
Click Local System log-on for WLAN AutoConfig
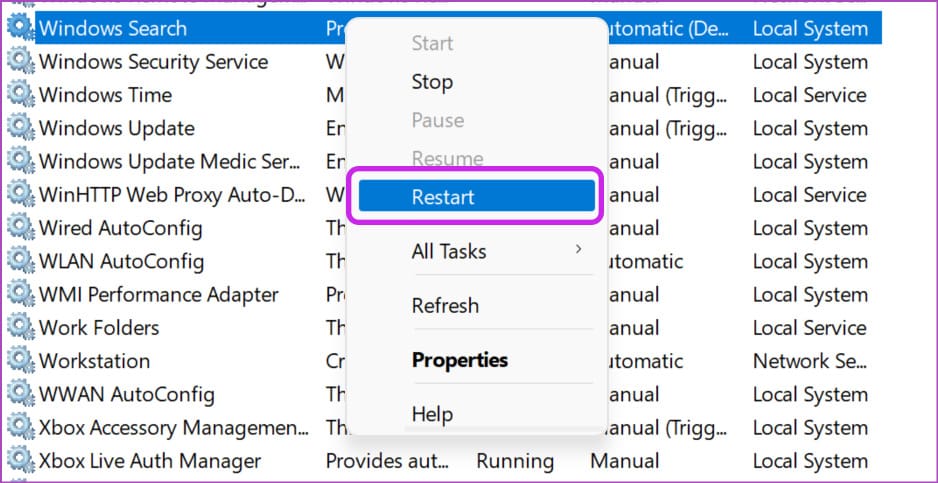(810, 262)
